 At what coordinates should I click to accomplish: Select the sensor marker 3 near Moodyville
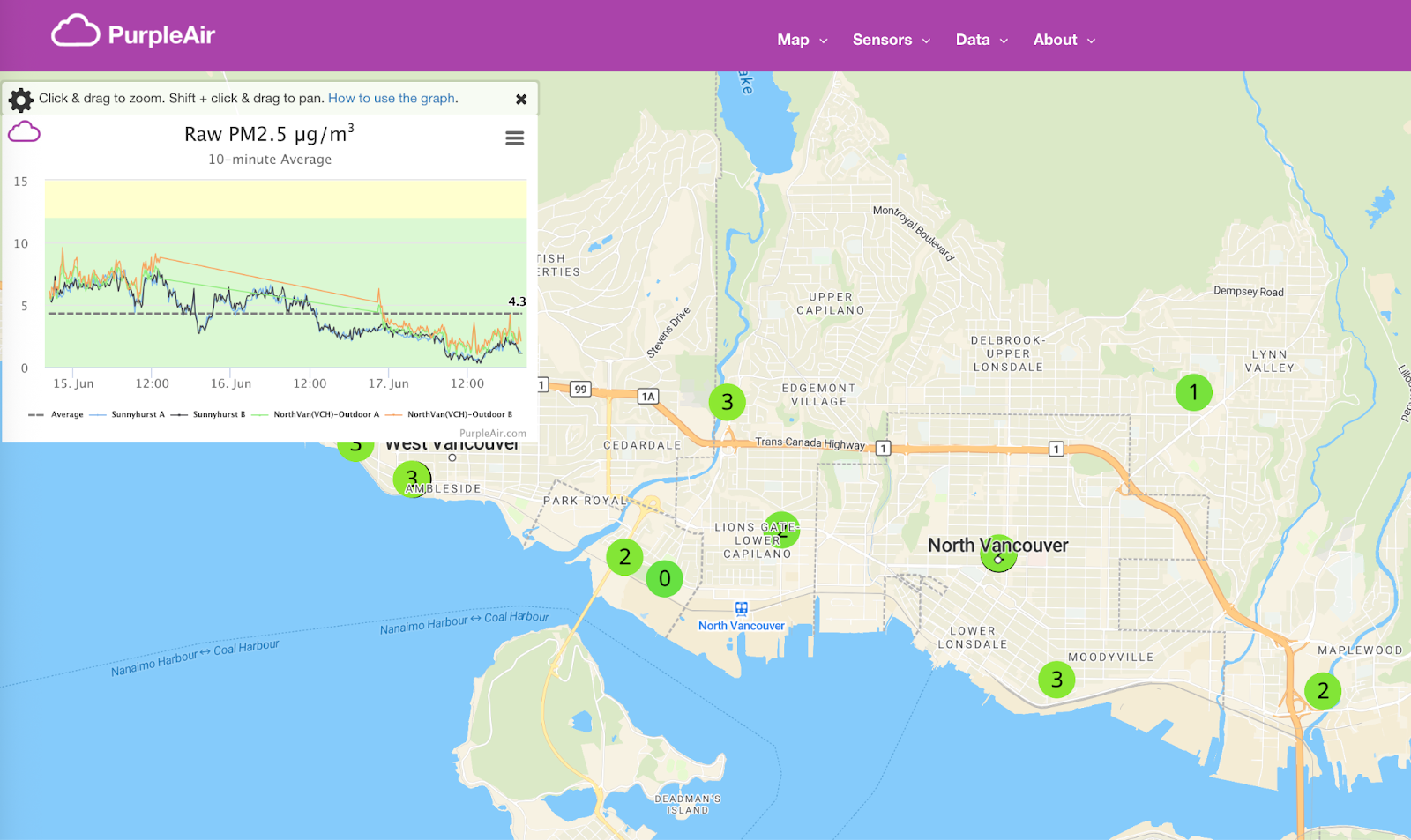coord(1056,680)
